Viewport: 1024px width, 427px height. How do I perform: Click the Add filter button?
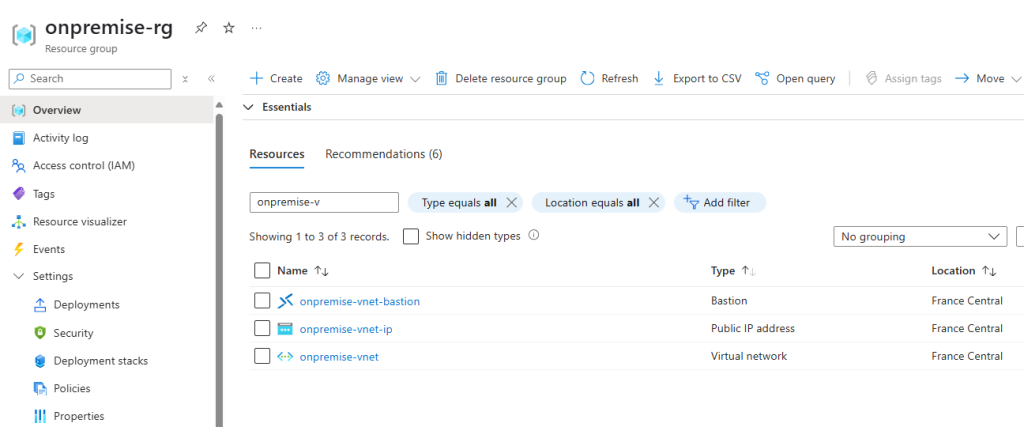[x=720, y=202]
